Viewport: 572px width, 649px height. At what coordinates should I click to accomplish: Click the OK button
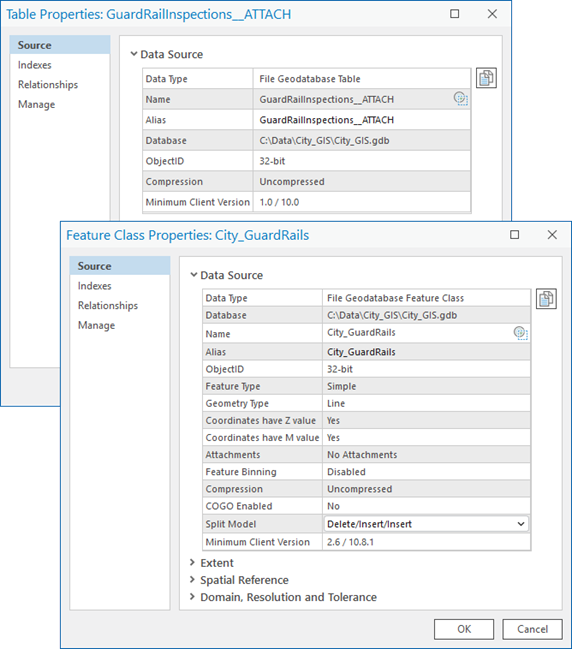(x=464, y=629)
